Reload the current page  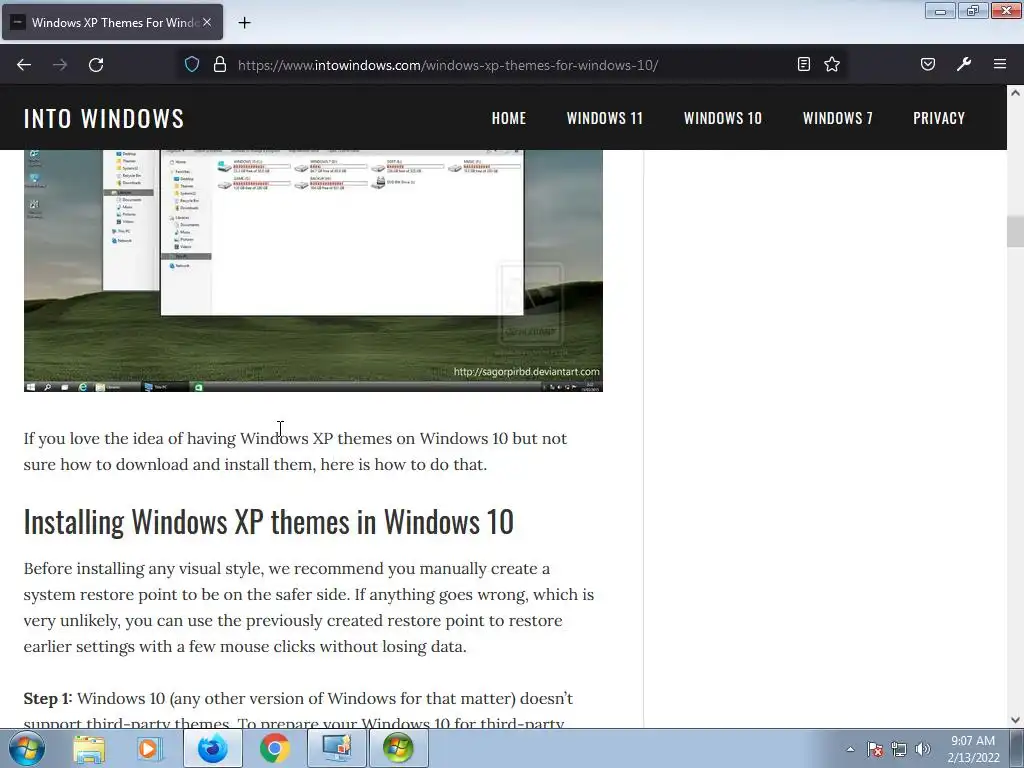[96, 65]
